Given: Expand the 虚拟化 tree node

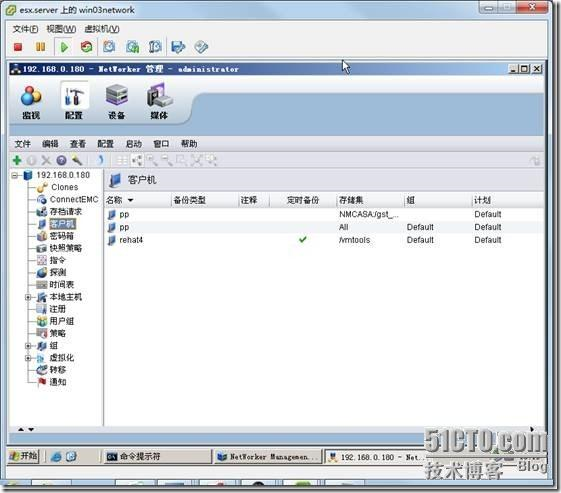Looking at the screenshot, I should [28, 358].
